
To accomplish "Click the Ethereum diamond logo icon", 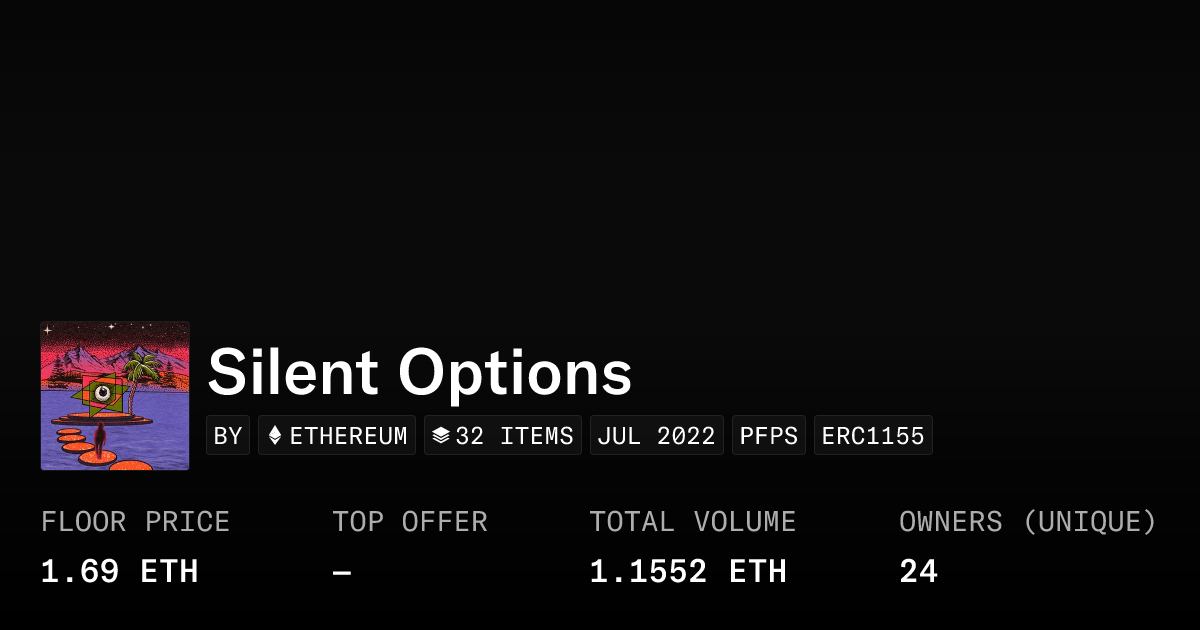I will pos(275,436).
